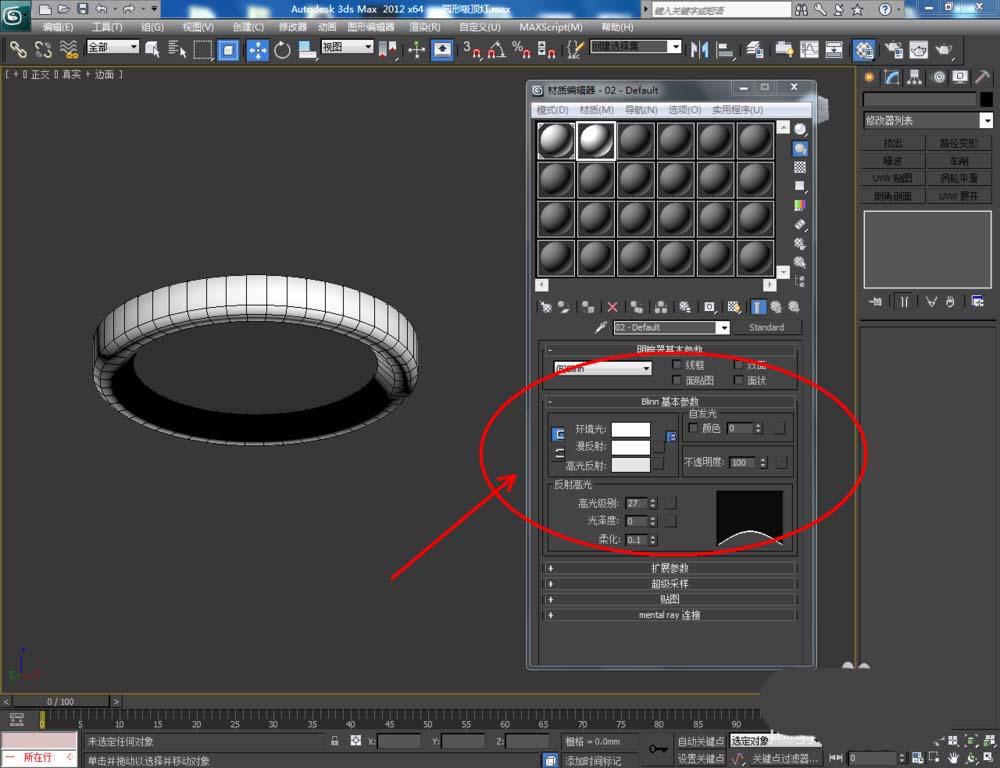
Task: Click the Rendered Frame Window teapot icon
Action: tap(918, 50)
